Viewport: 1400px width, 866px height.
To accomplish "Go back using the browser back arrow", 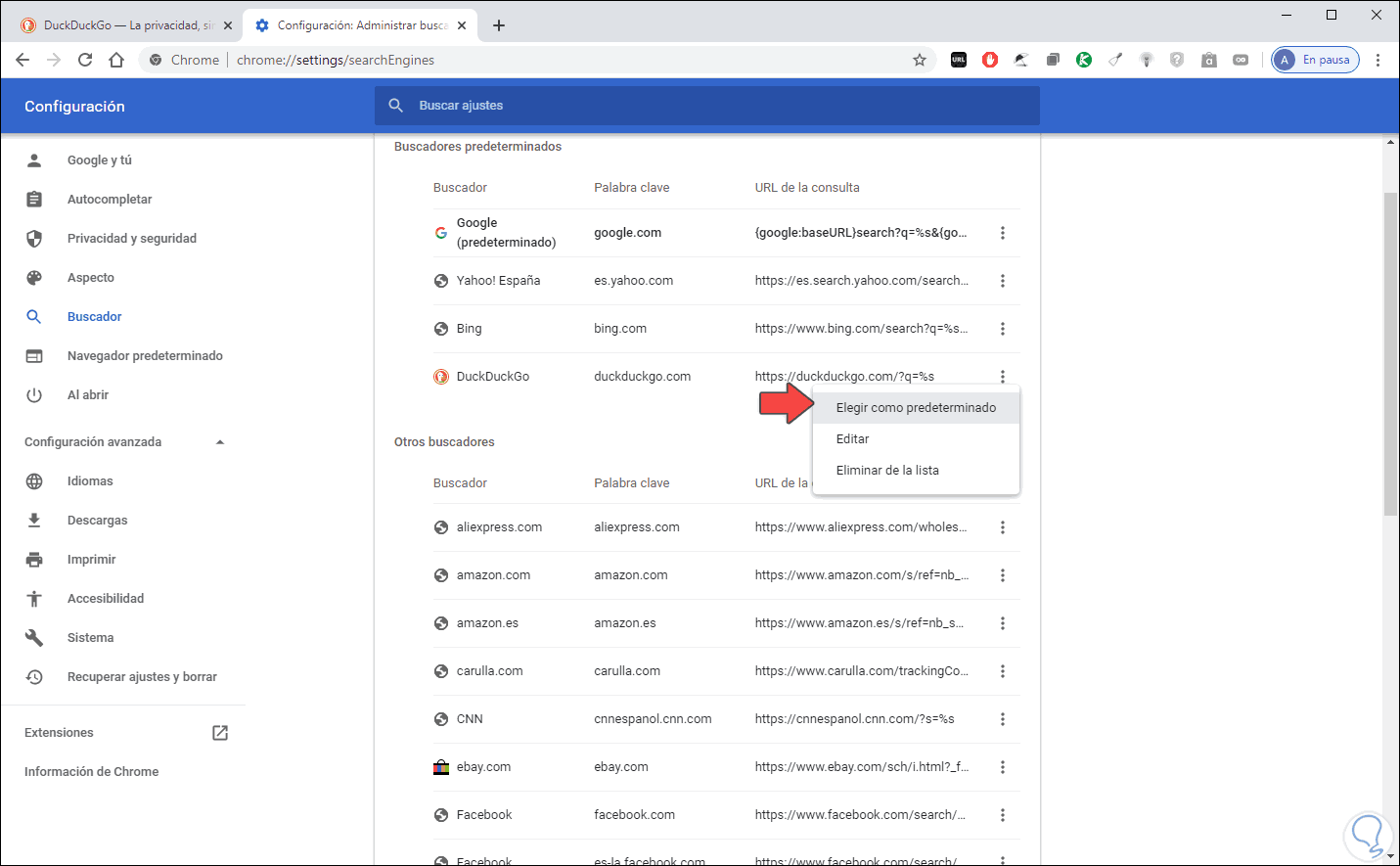I will [23, 60].
